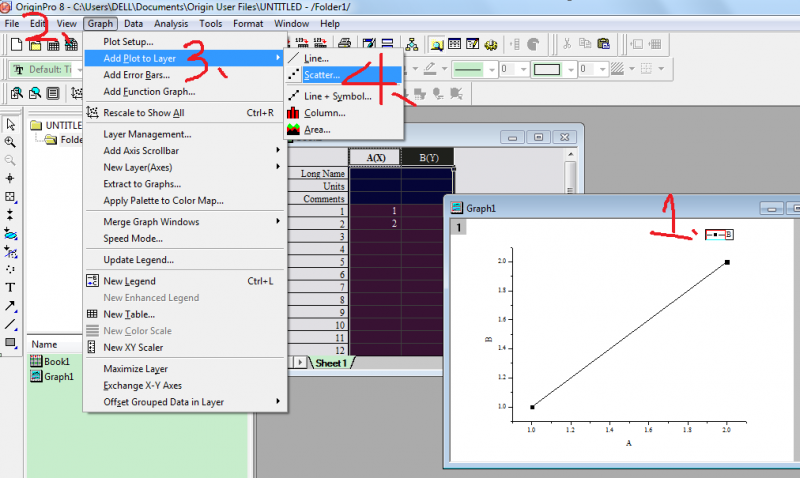Select the Zoom In magnifier tool
The height and width of the screenshot is (478, 800).
(x=10, y=142)
